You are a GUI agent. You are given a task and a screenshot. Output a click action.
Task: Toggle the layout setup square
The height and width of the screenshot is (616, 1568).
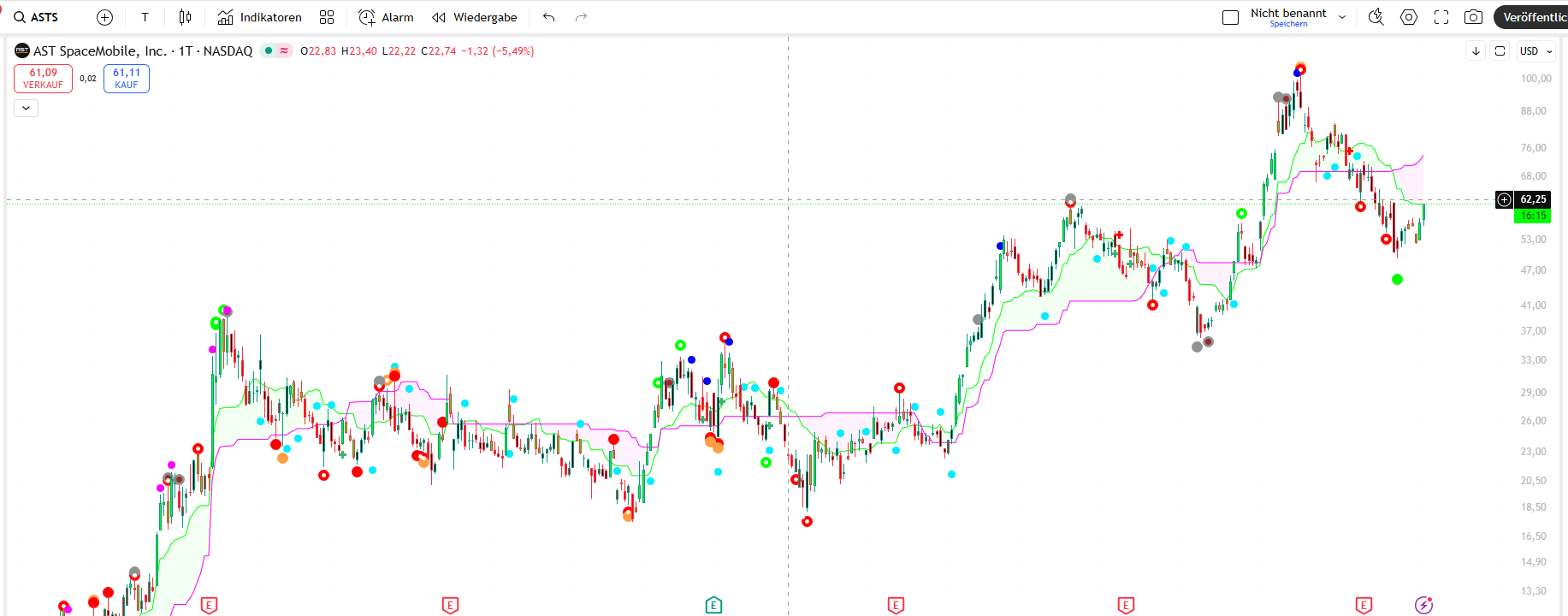(x=1230, y=17)
